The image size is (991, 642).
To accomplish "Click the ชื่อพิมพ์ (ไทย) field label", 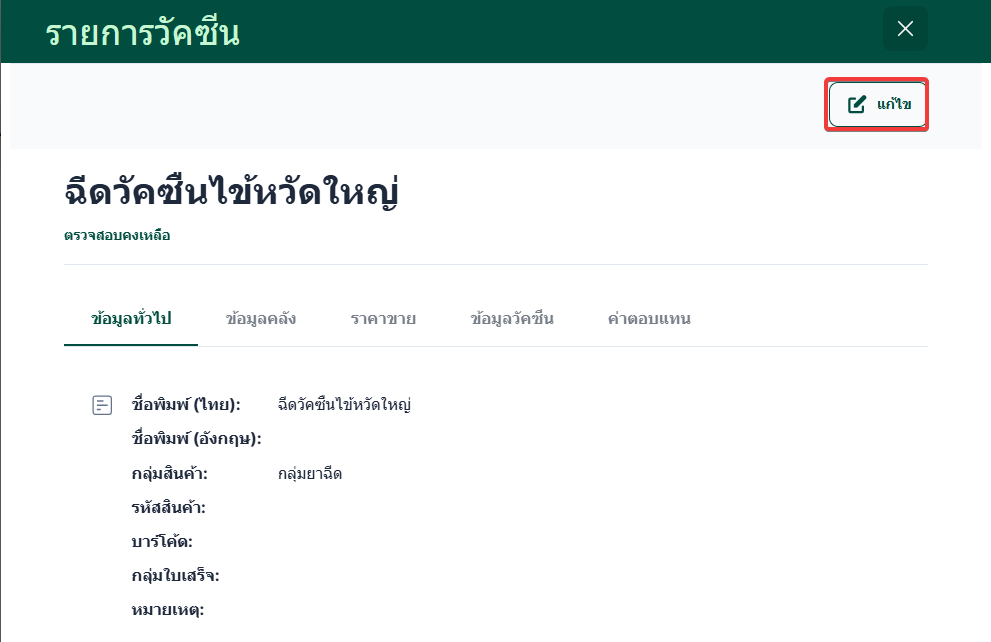I will (187, 405).
